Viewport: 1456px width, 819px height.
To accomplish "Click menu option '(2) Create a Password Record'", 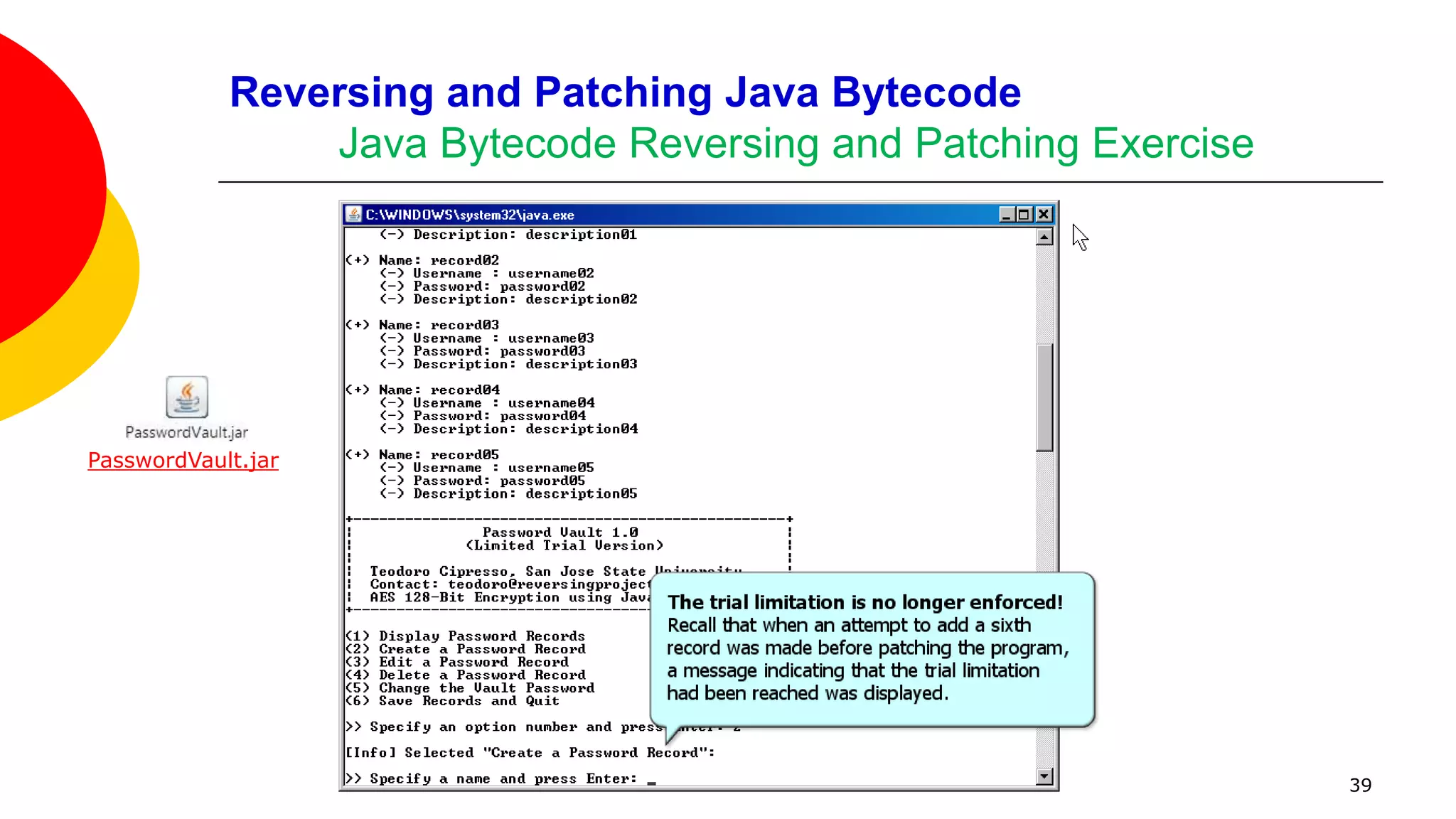I will coord(465,649).
